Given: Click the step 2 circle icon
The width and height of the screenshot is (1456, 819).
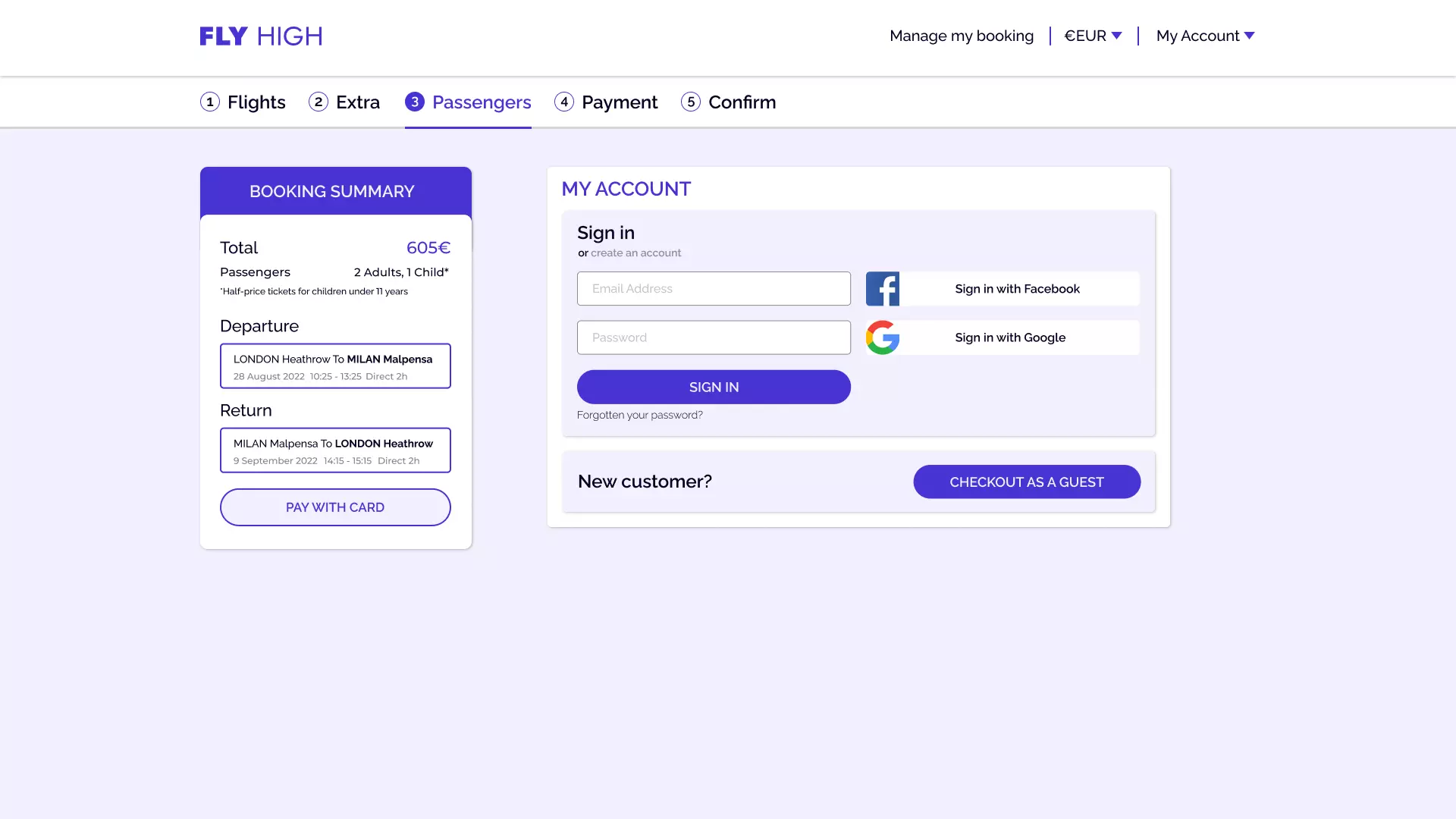Looking at the screenshot, I should (x=318, y=102).
